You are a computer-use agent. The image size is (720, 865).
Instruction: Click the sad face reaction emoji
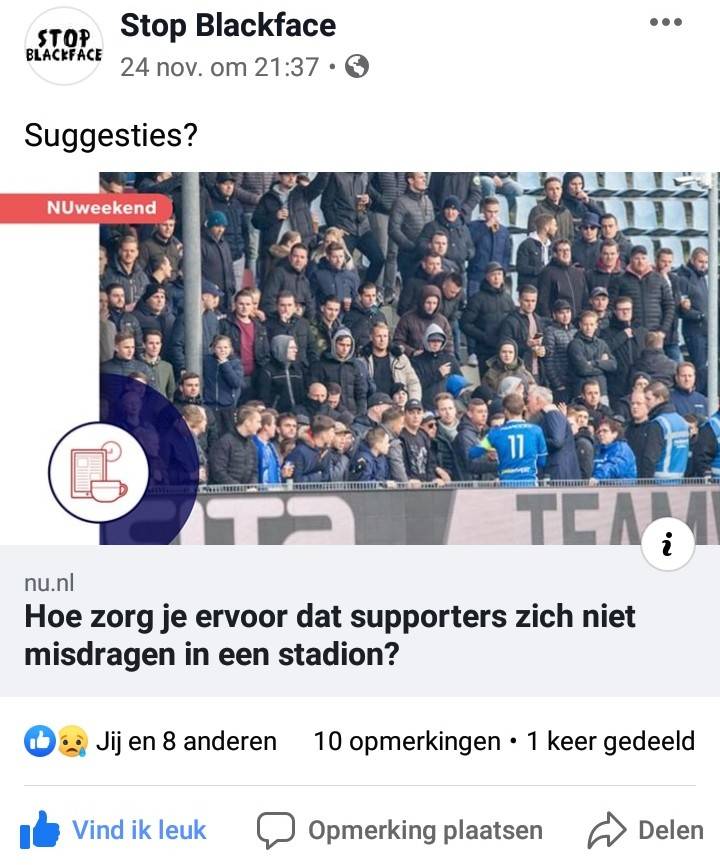73,741
